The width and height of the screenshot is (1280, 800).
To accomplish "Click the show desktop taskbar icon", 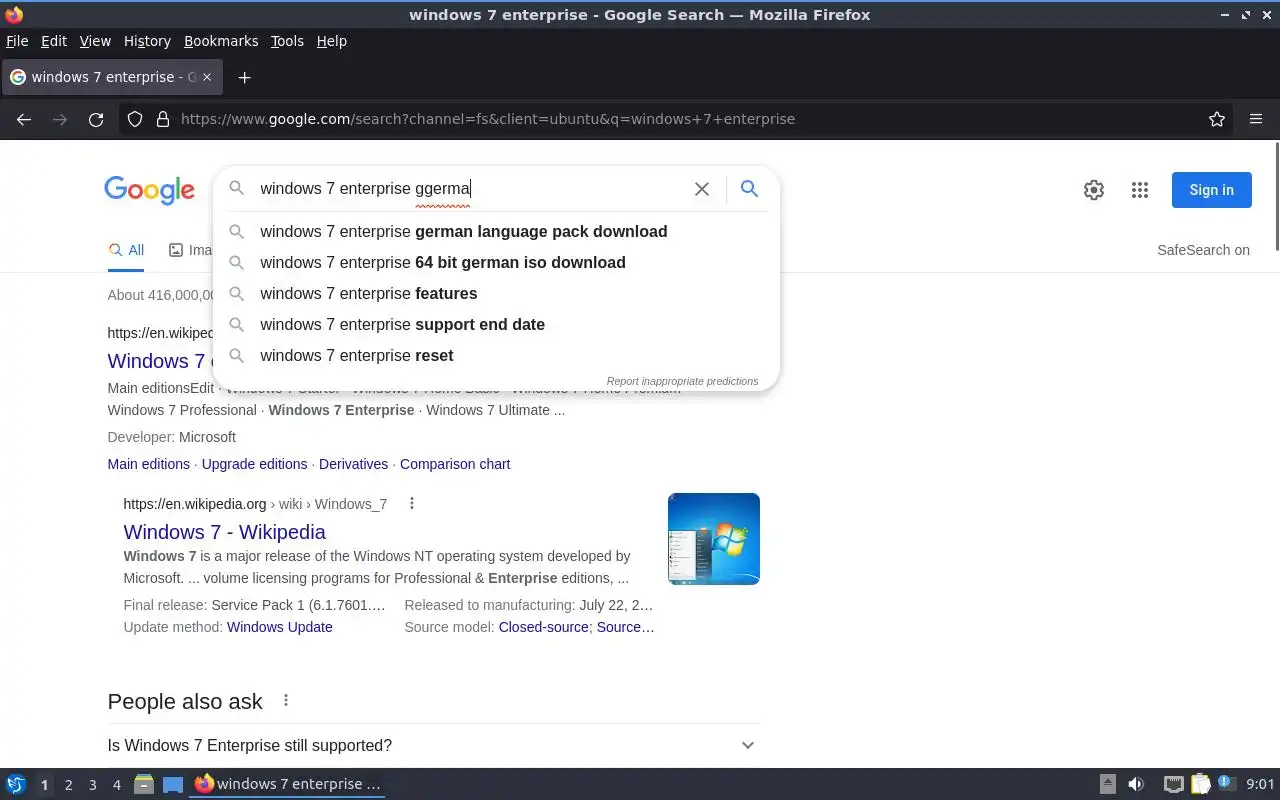I will [173, 784].
